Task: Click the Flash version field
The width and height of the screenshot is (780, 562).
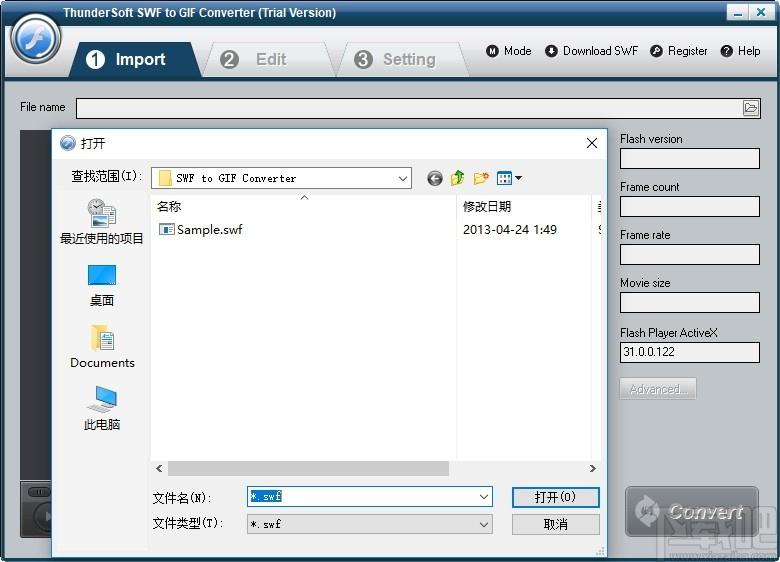Action: 689,159
